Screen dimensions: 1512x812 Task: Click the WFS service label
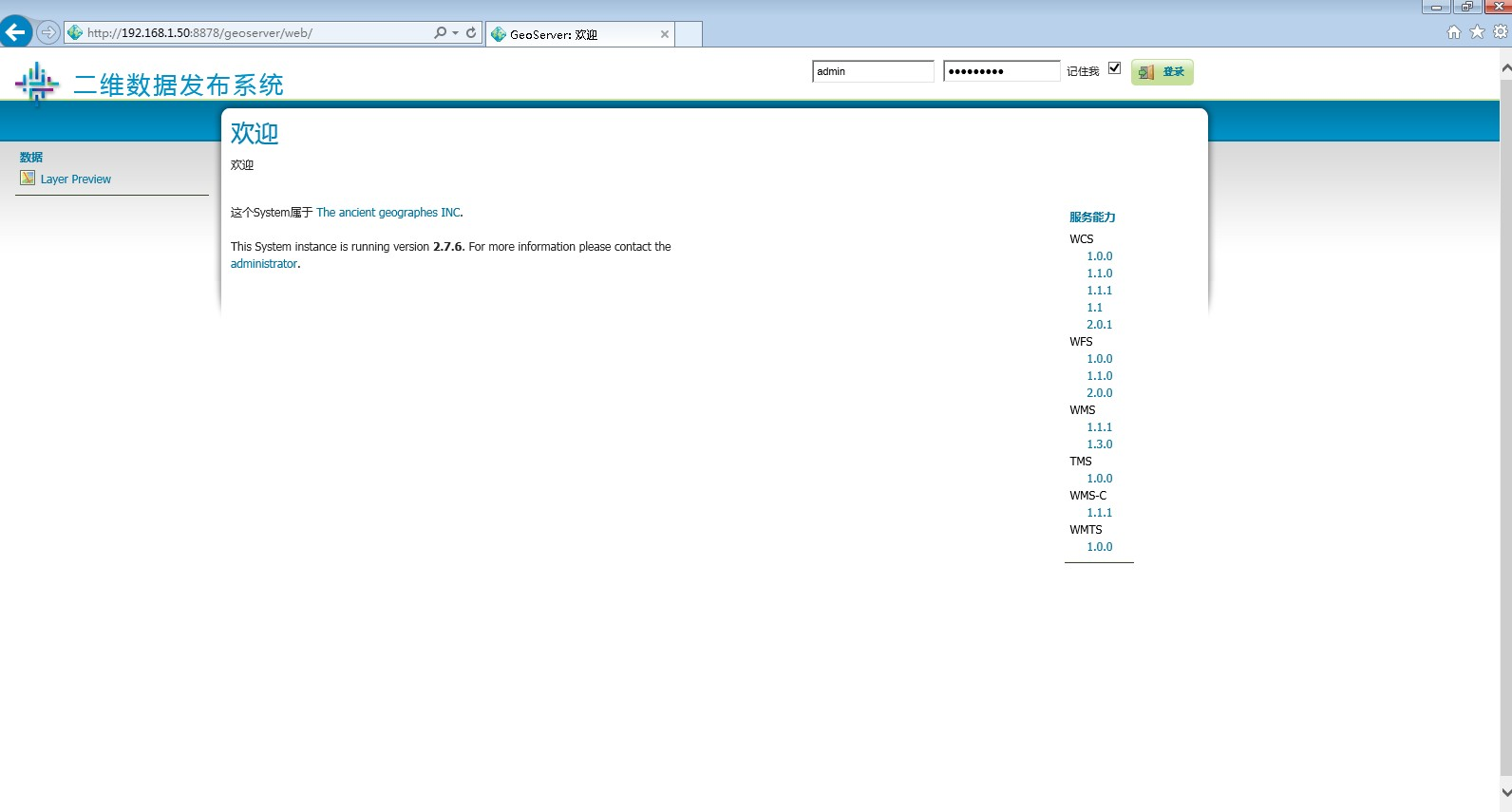pyautogui.click(x=1081, y=342)
